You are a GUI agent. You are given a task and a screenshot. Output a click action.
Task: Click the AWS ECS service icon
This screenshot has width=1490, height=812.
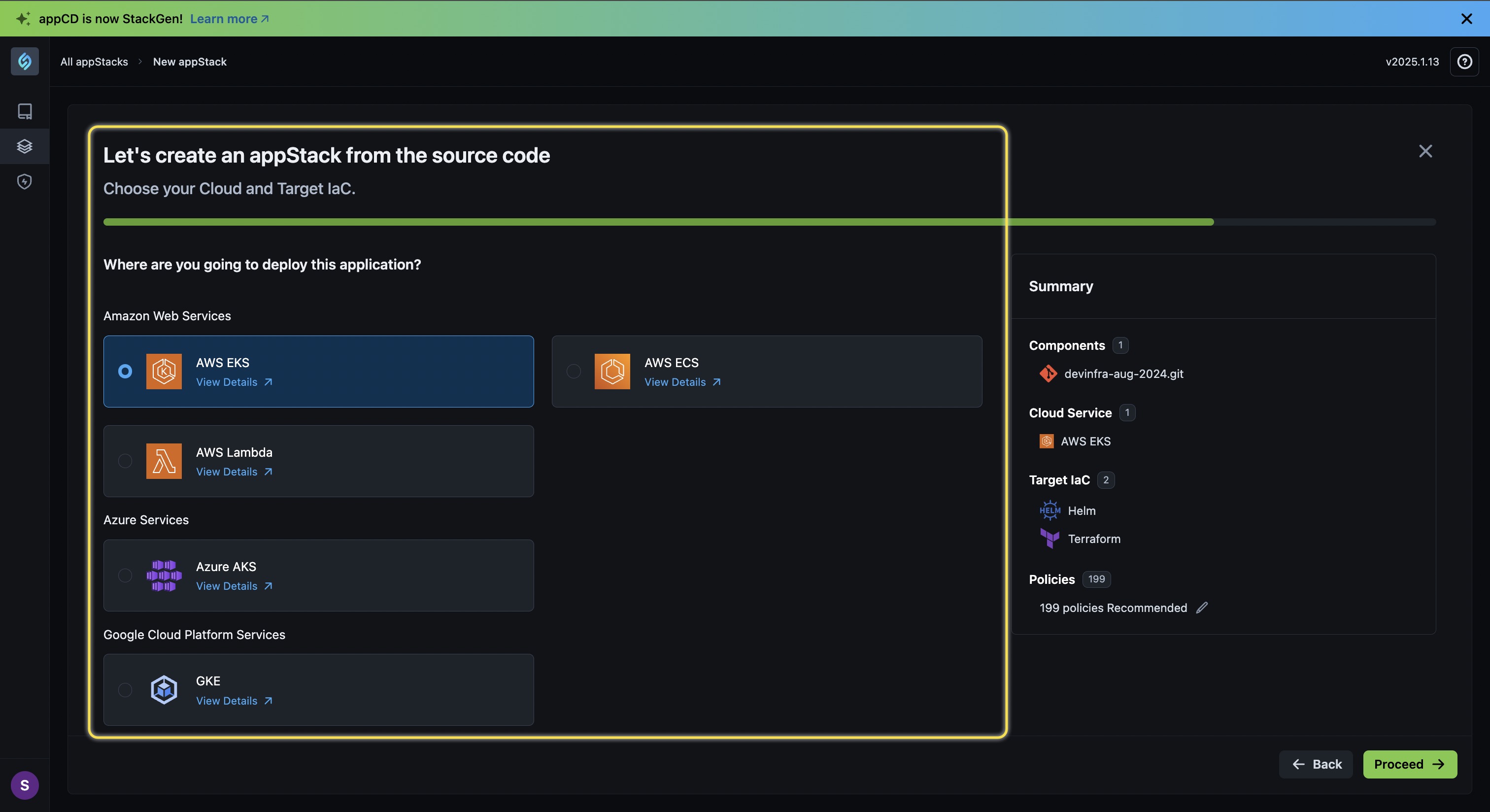612,372
